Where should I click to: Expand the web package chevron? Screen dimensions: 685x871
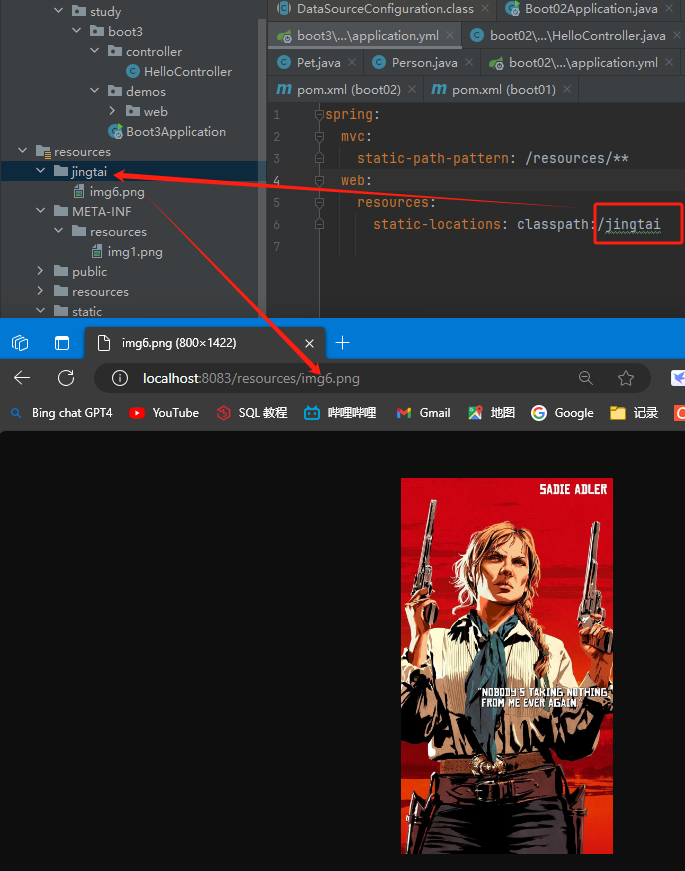pyautogui.click(x=113, y=111)
